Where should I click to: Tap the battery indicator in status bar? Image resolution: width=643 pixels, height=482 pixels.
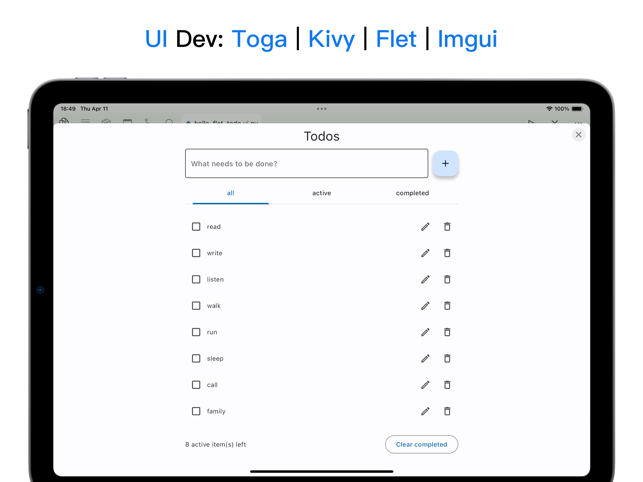(577, 109)
